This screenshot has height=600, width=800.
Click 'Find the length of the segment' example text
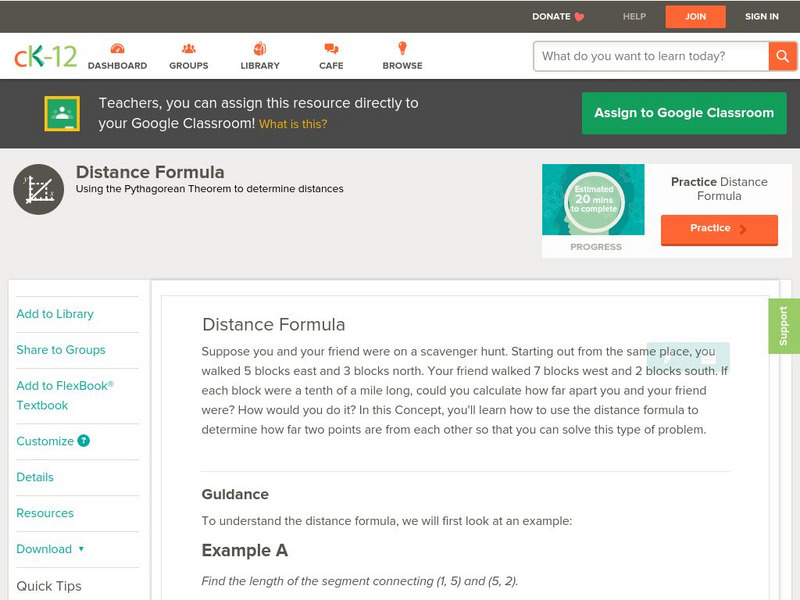pyautogui.click(x=360, y=581)
